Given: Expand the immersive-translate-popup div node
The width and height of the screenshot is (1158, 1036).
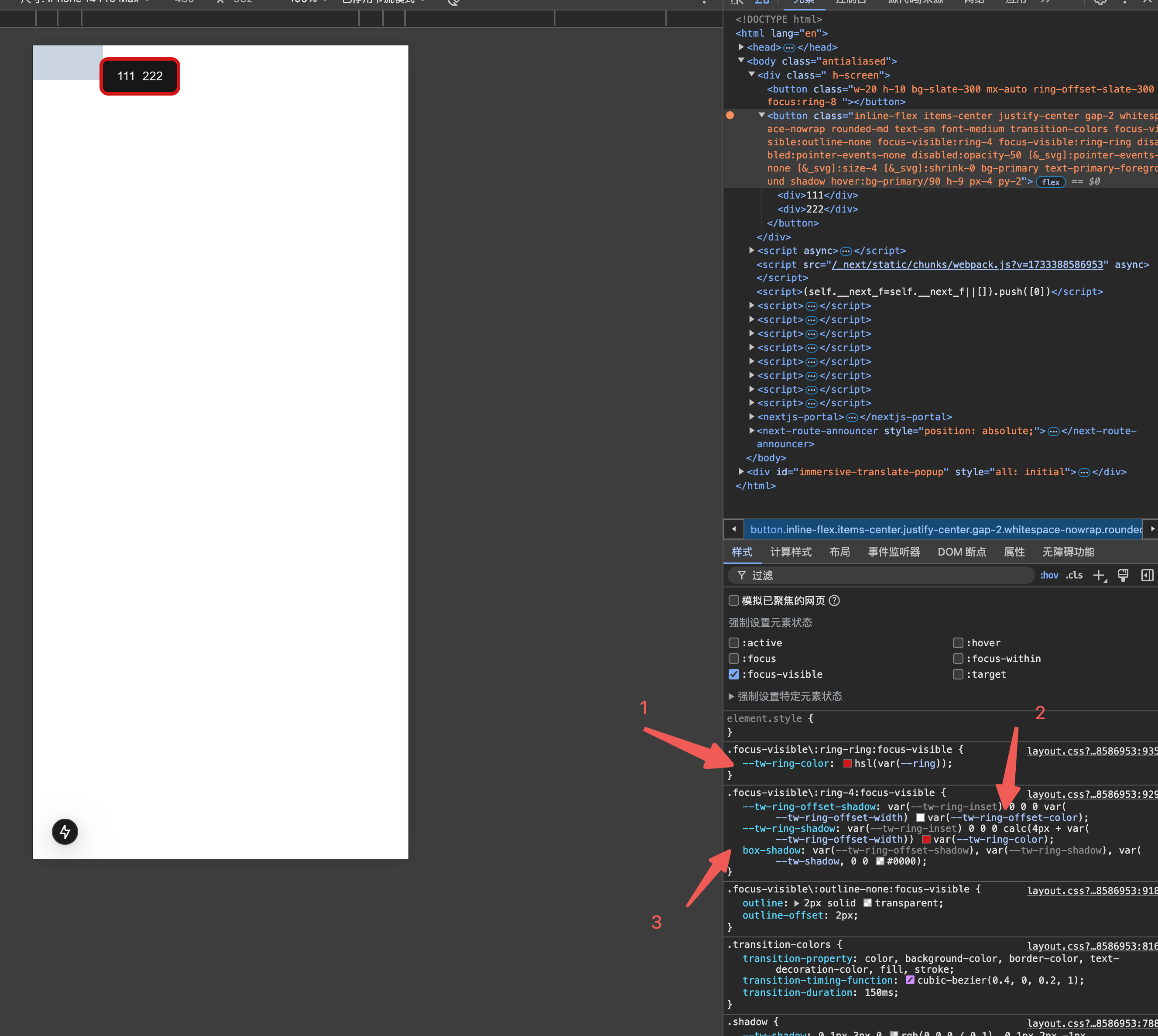Looking at the screenshot, I should pos(741,472).
